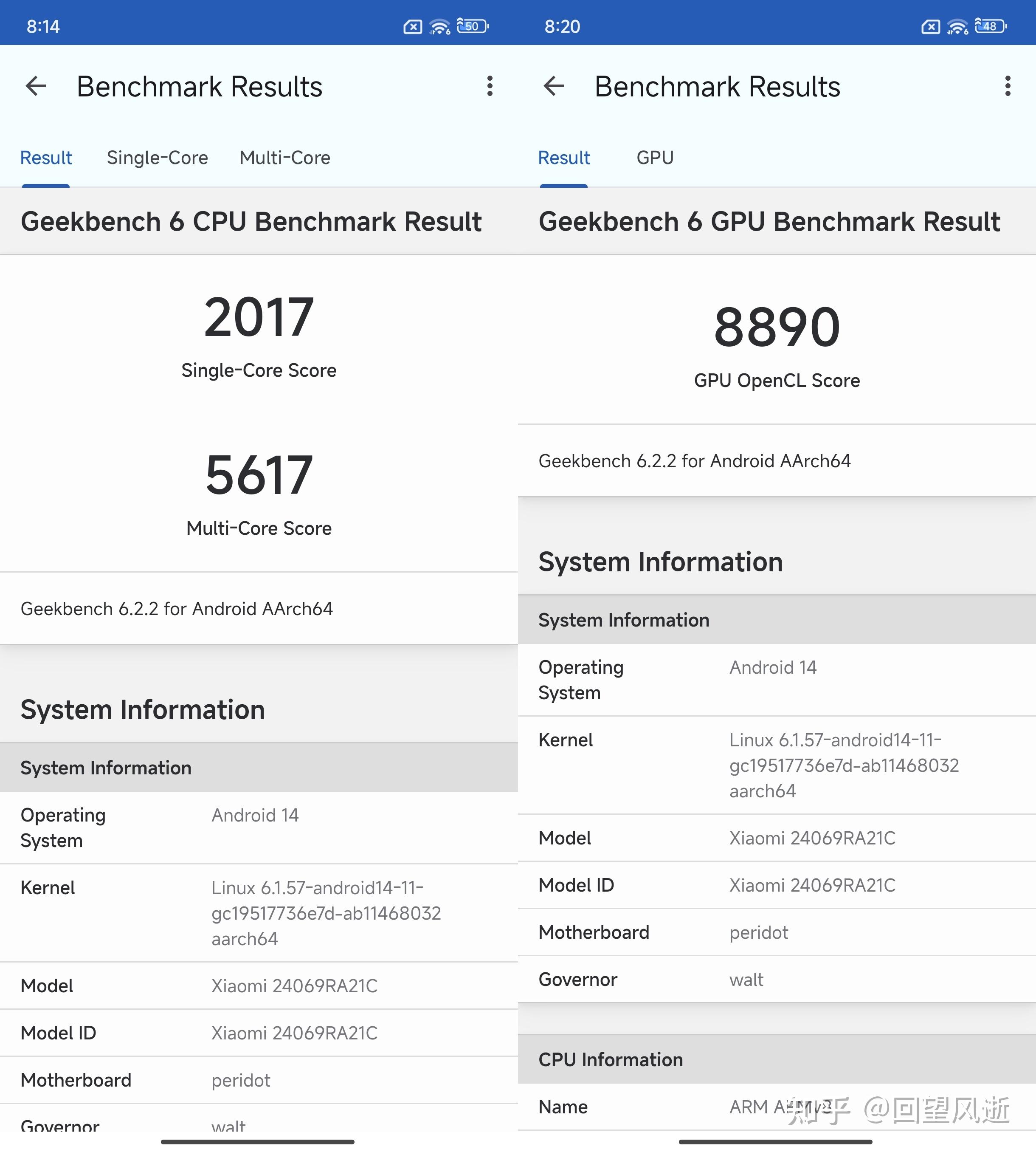Tap Wi-Fi icon in right status bar

pos(958,27)
